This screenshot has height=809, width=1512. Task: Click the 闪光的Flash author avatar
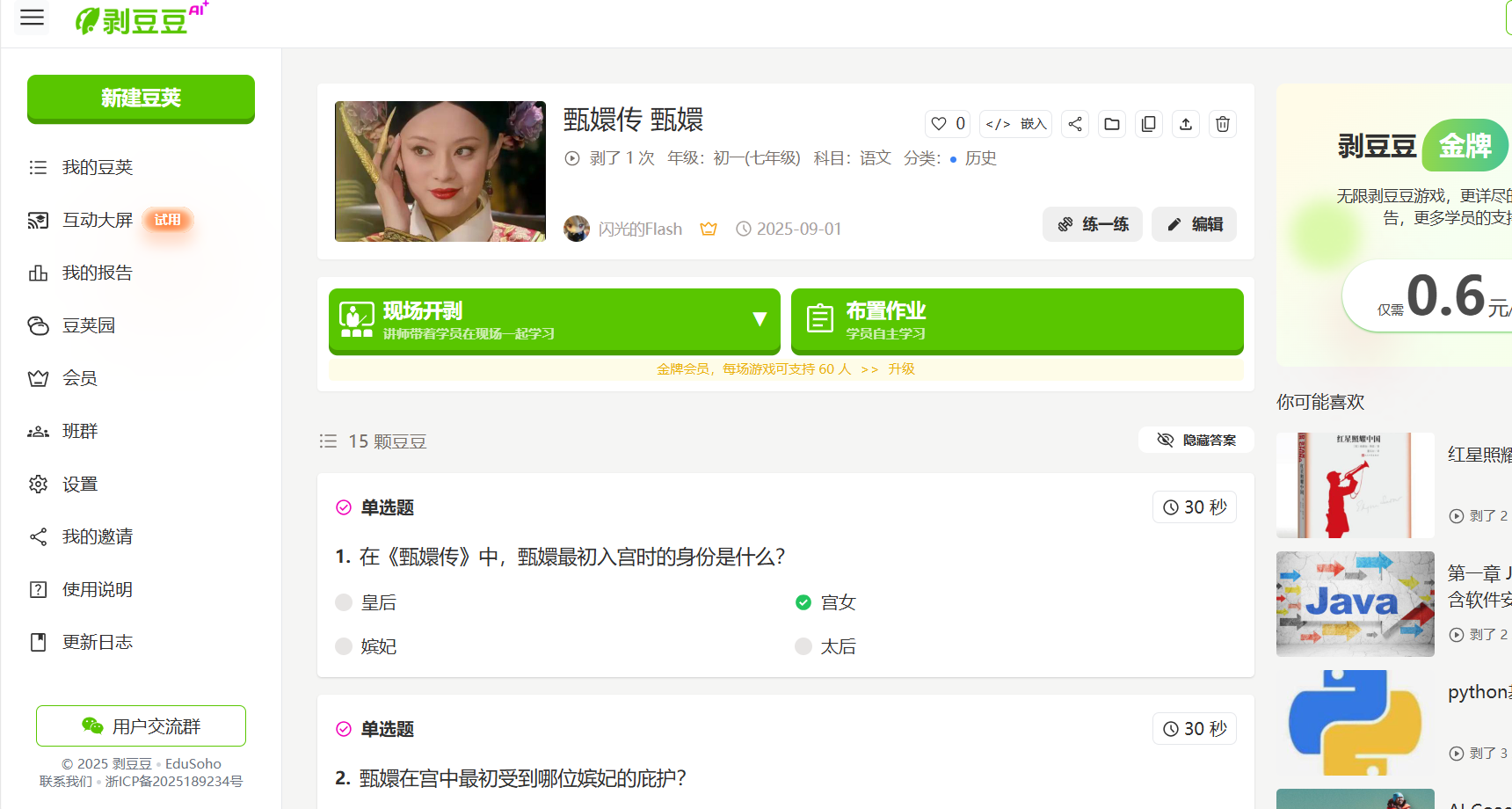[x=577, y=229]
